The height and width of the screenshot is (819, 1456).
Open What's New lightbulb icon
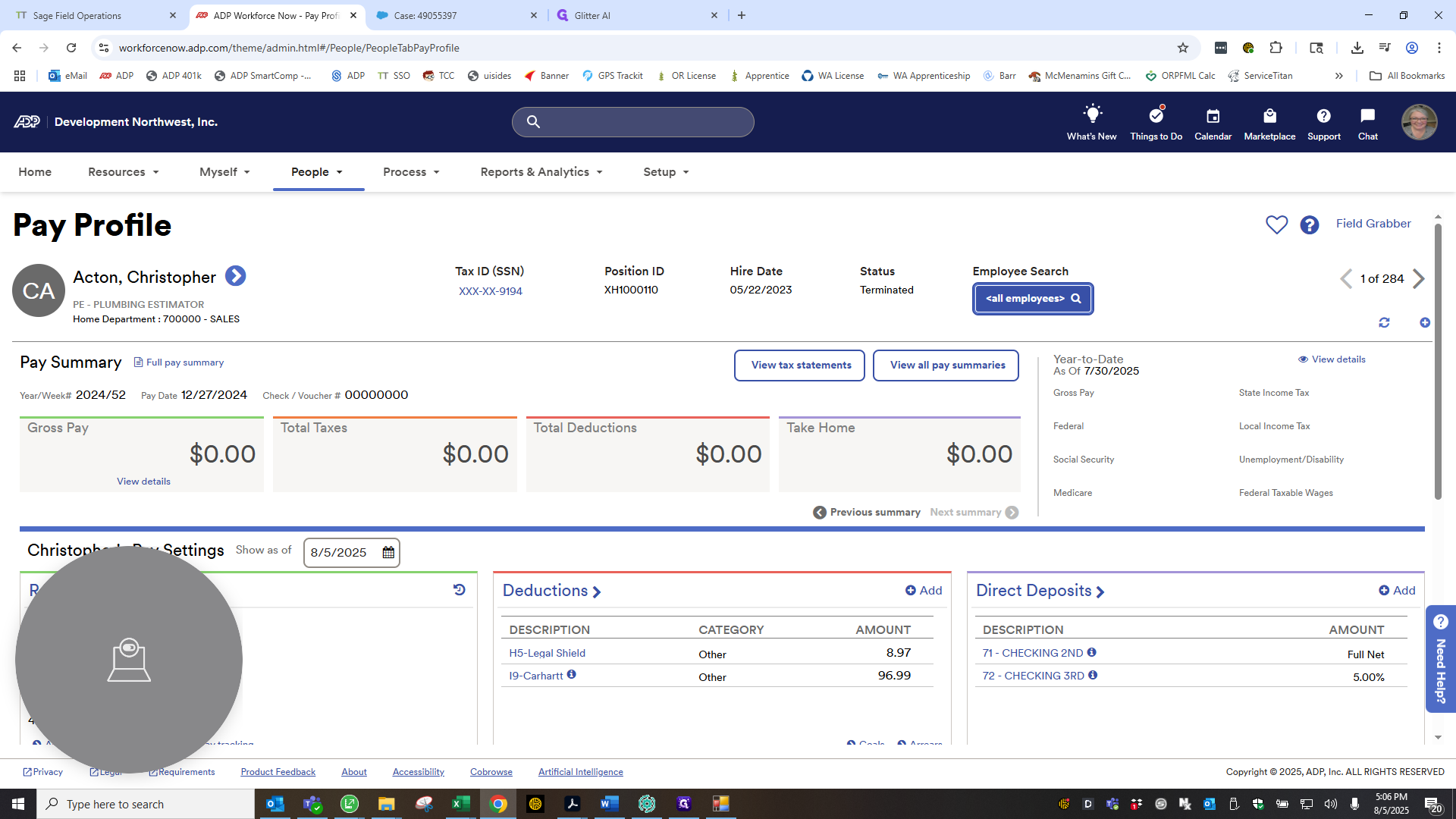1092,115
